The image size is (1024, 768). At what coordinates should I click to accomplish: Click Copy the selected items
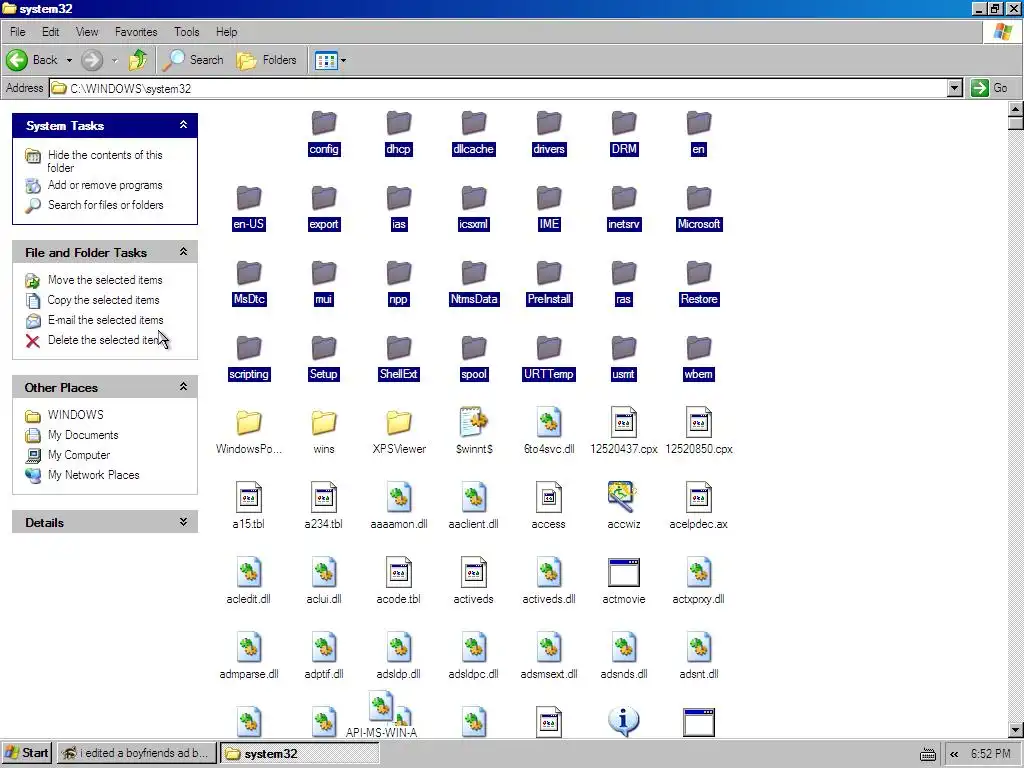point(103,300)
